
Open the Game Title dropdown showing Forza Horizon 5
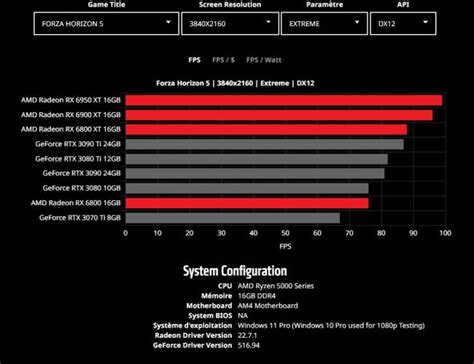pos(106,23)
